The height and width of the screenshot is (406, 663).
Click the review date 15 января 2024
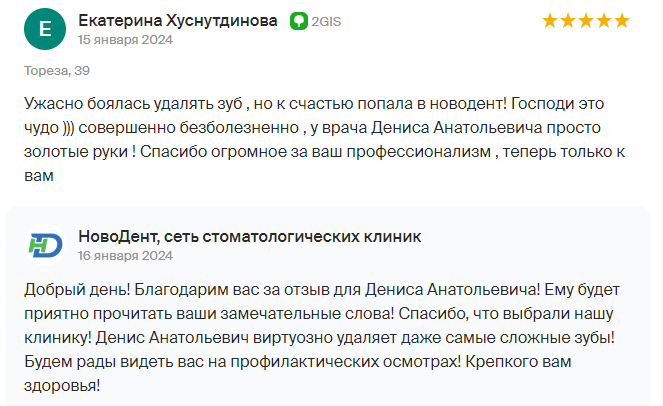click(x=125, y=40)
